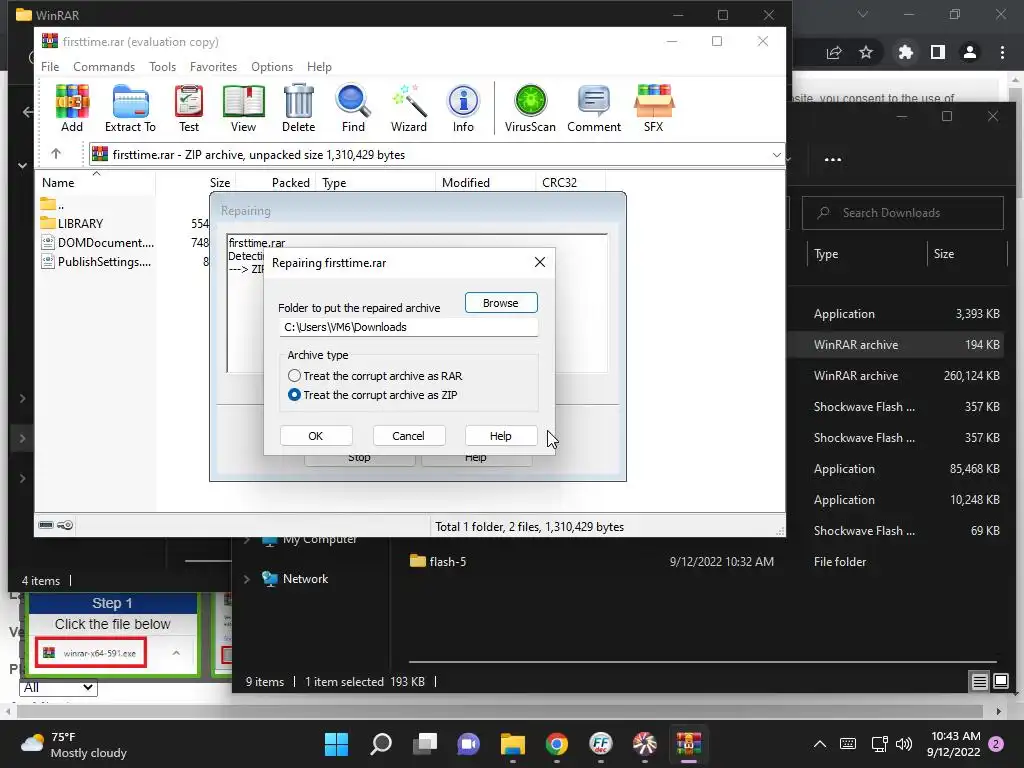Click Cancel in Repairing firsttime.rar dialog

tap(409, 436)
